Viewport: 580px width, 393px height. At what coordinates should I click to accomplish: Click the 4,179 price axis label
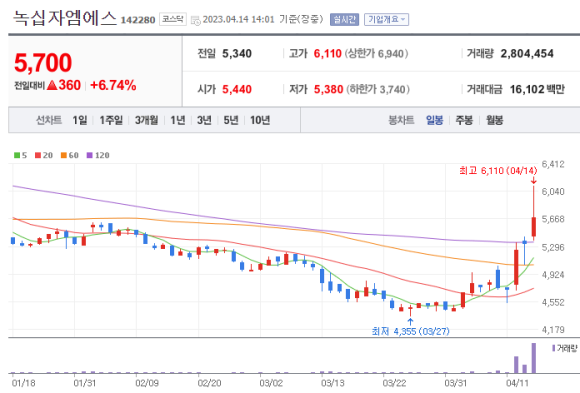click(553, 330)
